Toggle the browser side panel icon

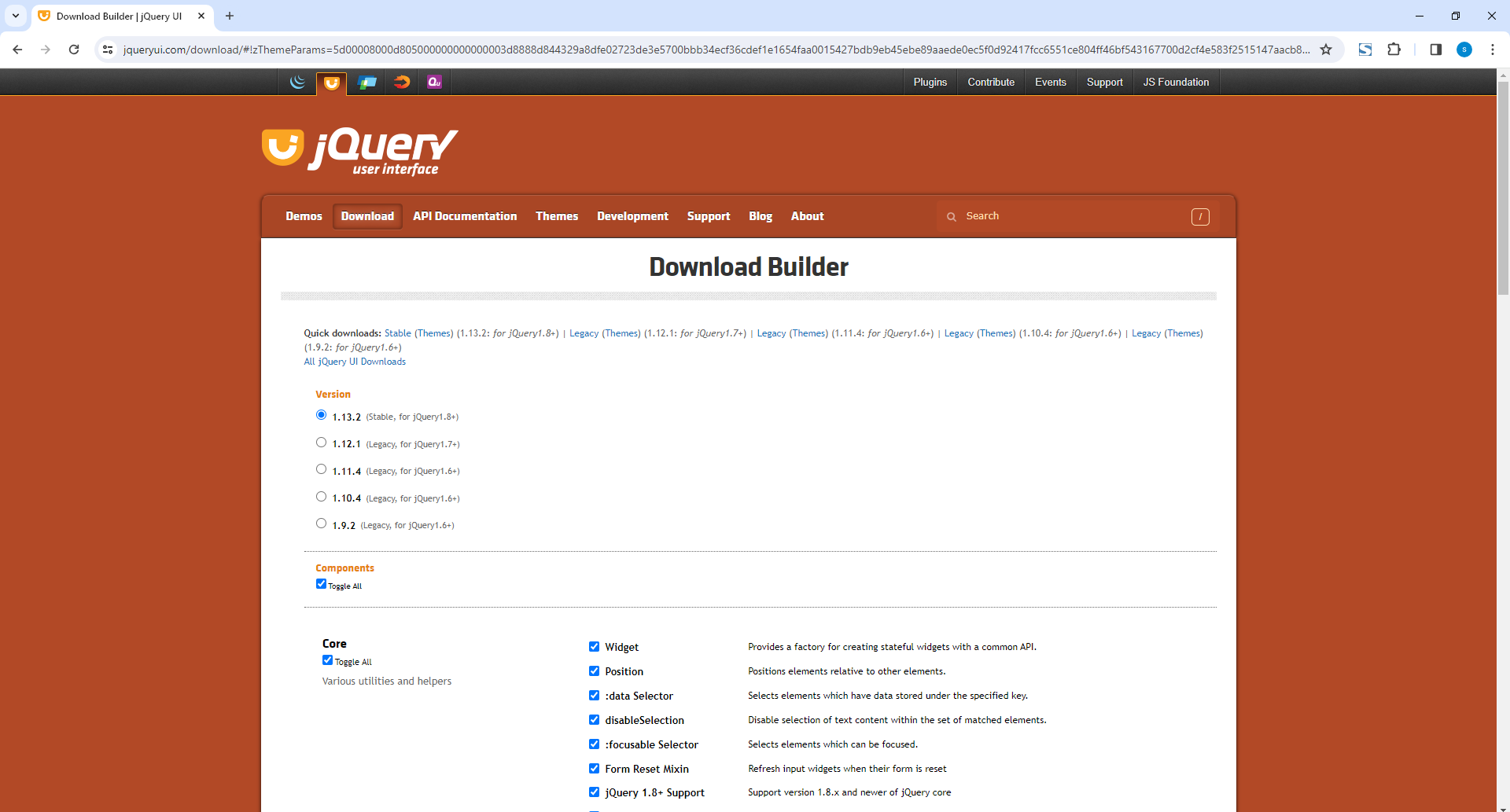tap(1435, 50)
